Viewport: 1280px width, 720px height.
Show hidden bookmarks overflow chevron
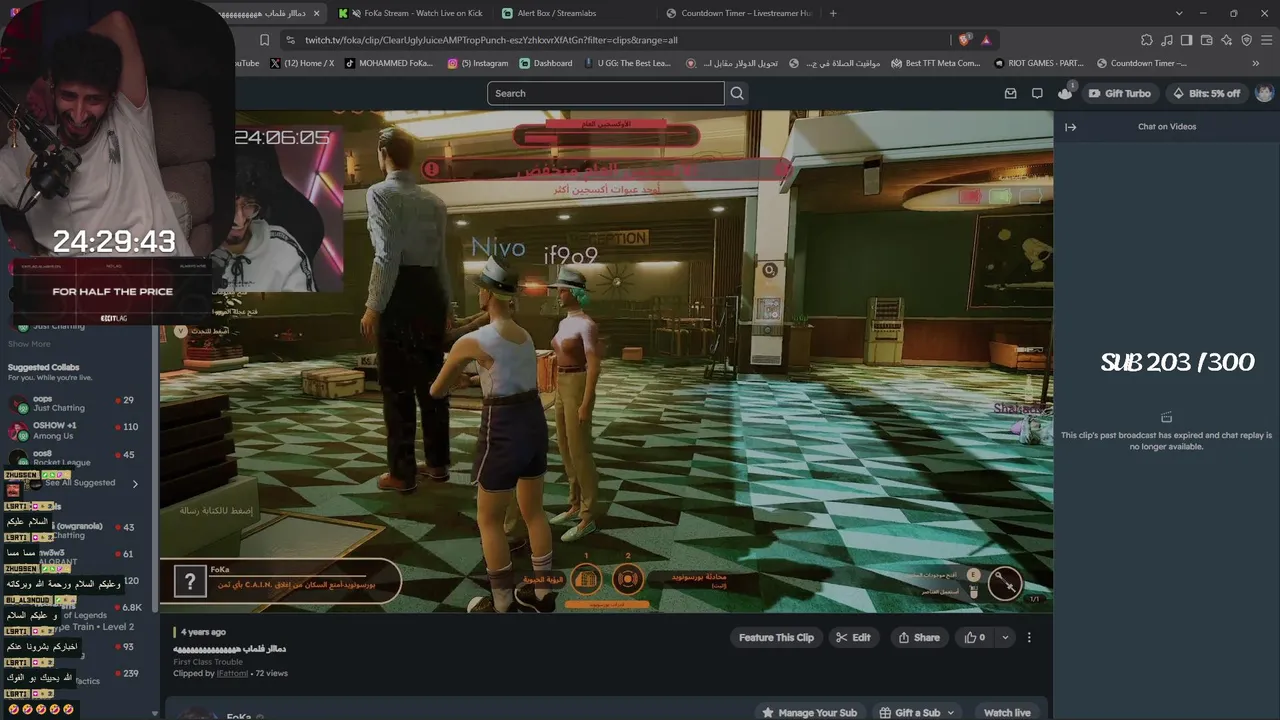click(1256, 63)
